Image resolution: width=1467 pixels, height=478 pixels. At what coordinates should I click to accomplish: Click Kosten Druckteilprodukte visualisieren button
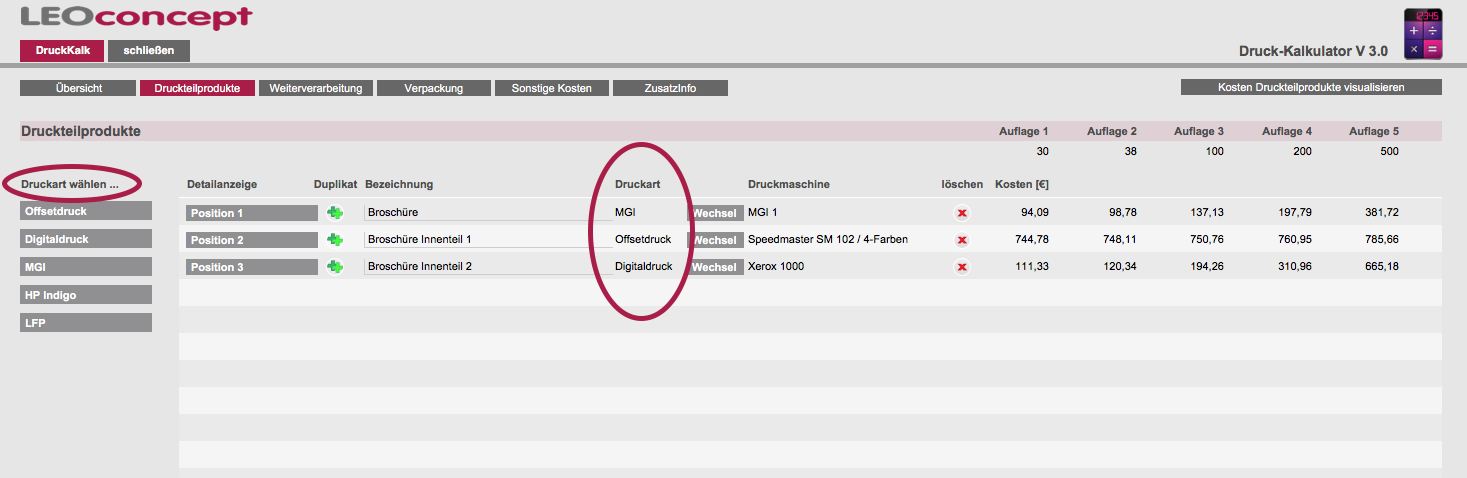(1310, 87)
